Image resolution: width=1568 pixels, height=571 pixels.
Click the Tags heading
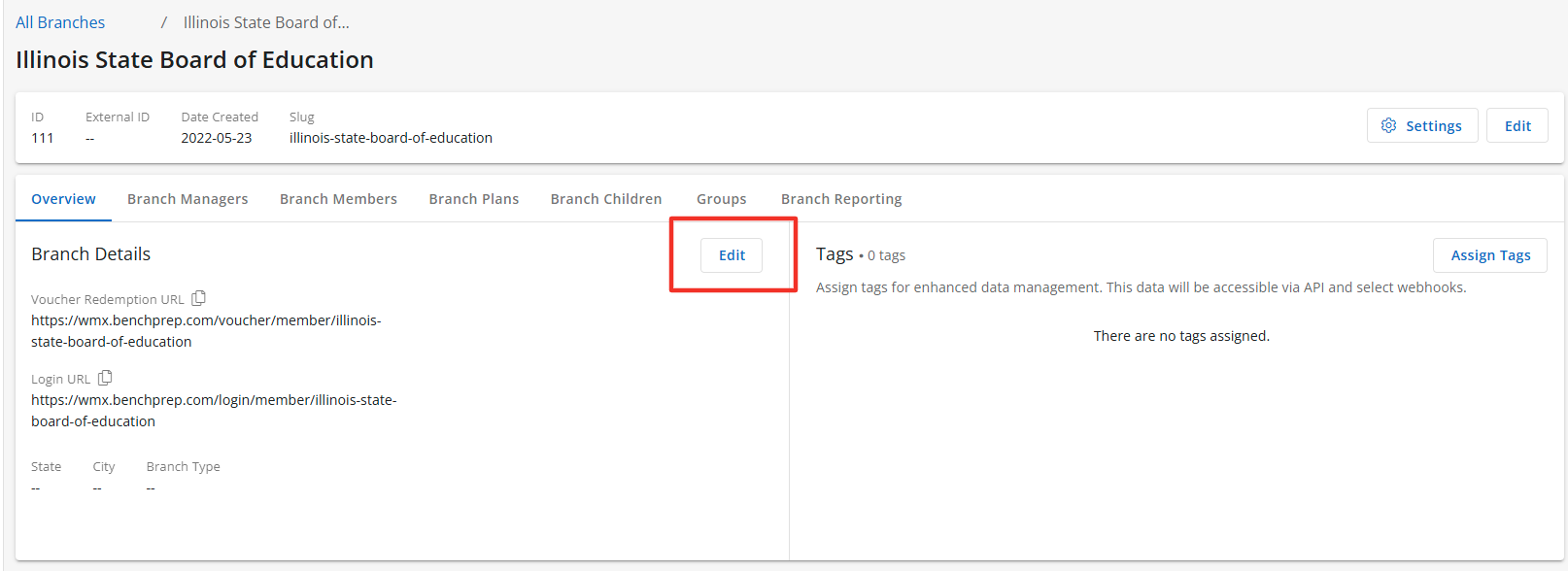click(835, 254)
